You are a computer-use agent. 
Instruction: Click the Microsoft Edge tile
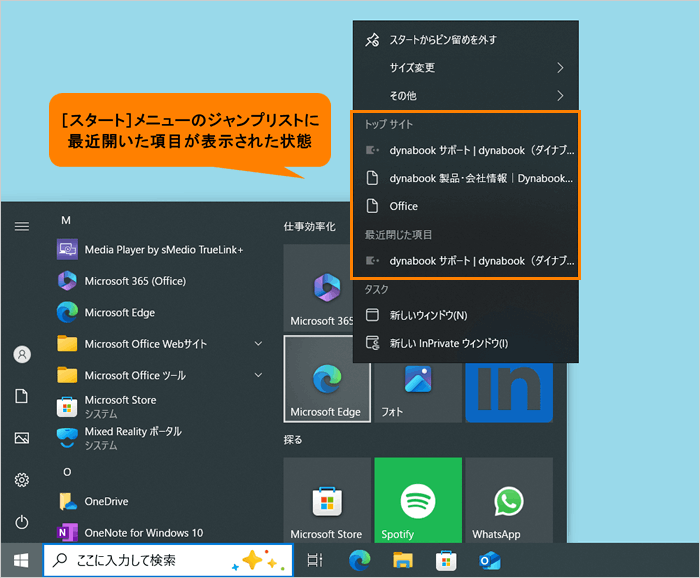tap(327, 378)
